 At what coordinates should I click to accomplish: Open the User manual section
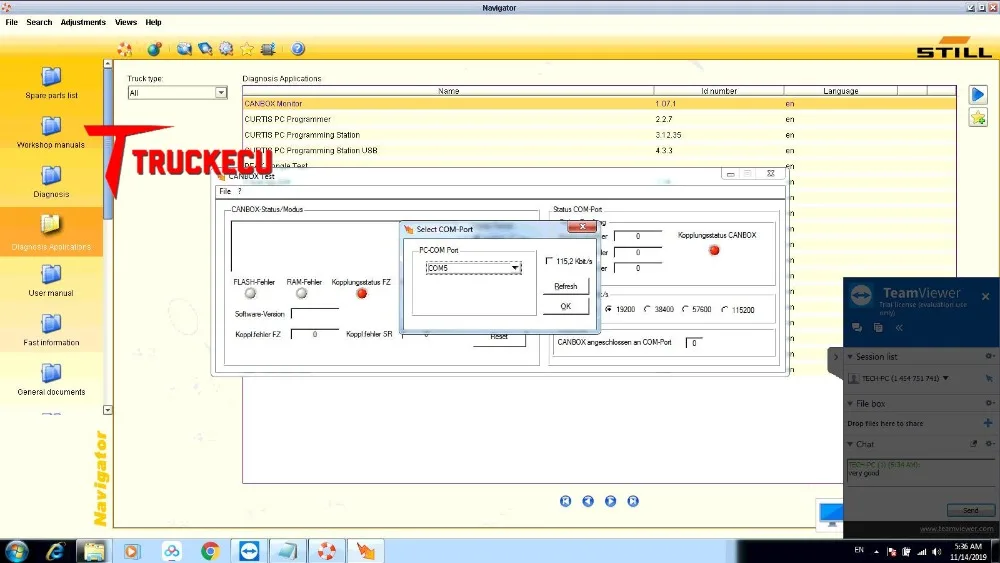point(51,281)
